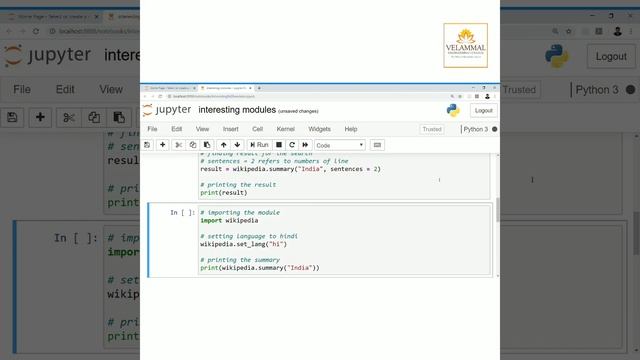
Task: Move the selected cell up with the arrow icon
Action: coord(223,145)
